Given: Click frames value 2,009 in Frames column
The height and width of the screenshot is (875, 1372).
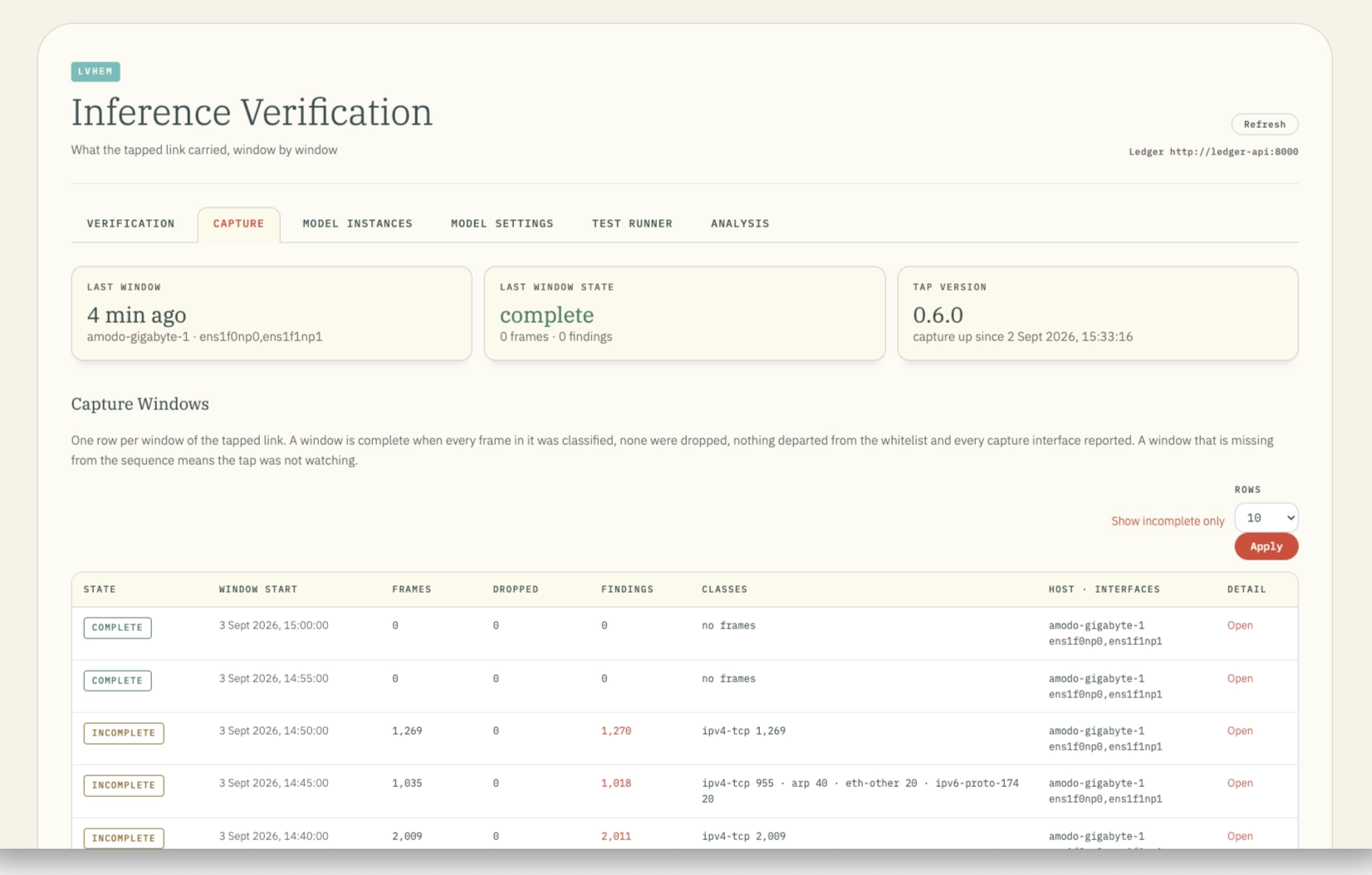Looking at the screenshot, I should coord(407,837).
